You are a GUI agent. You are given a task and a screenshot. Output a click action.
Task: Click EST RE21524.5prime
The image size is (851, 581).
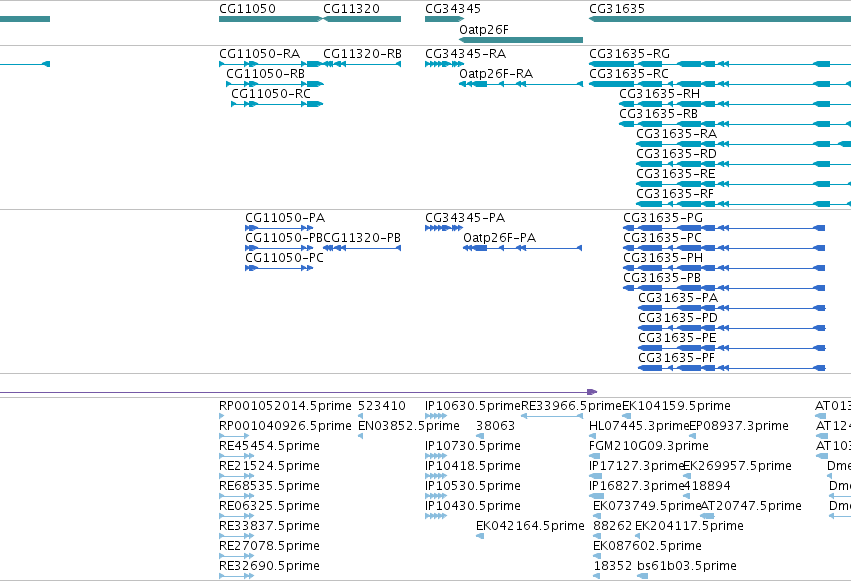(269, 467)
